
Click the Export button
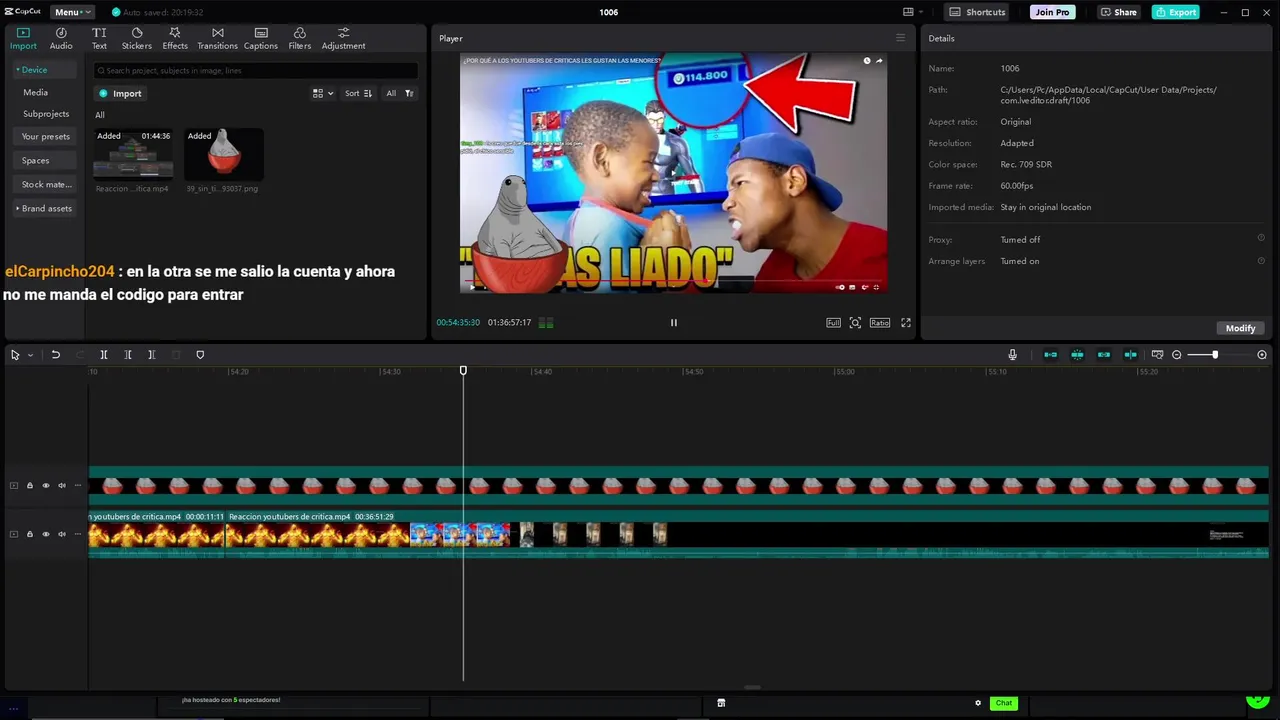1175,12
